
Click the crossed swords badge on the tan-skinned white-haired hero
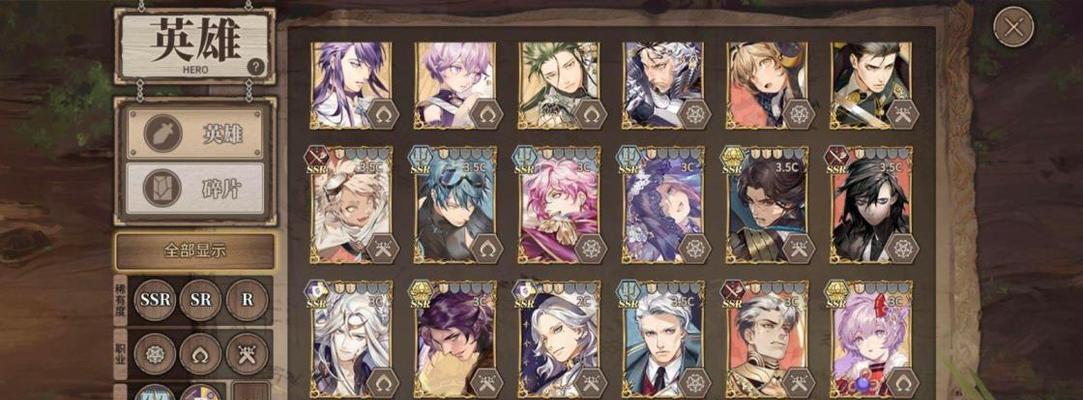pyautogui.click(x=383, y=249)
